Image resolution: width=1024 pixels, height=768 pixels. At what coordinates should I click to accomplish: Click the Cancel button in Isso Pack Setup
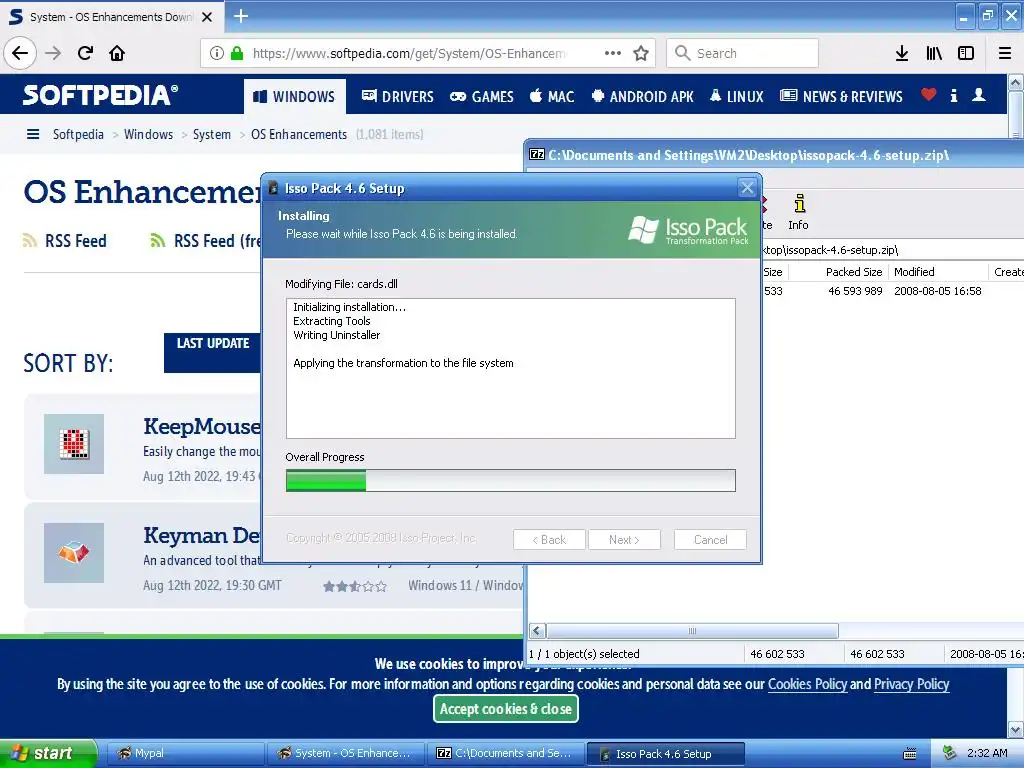(711, 539)
